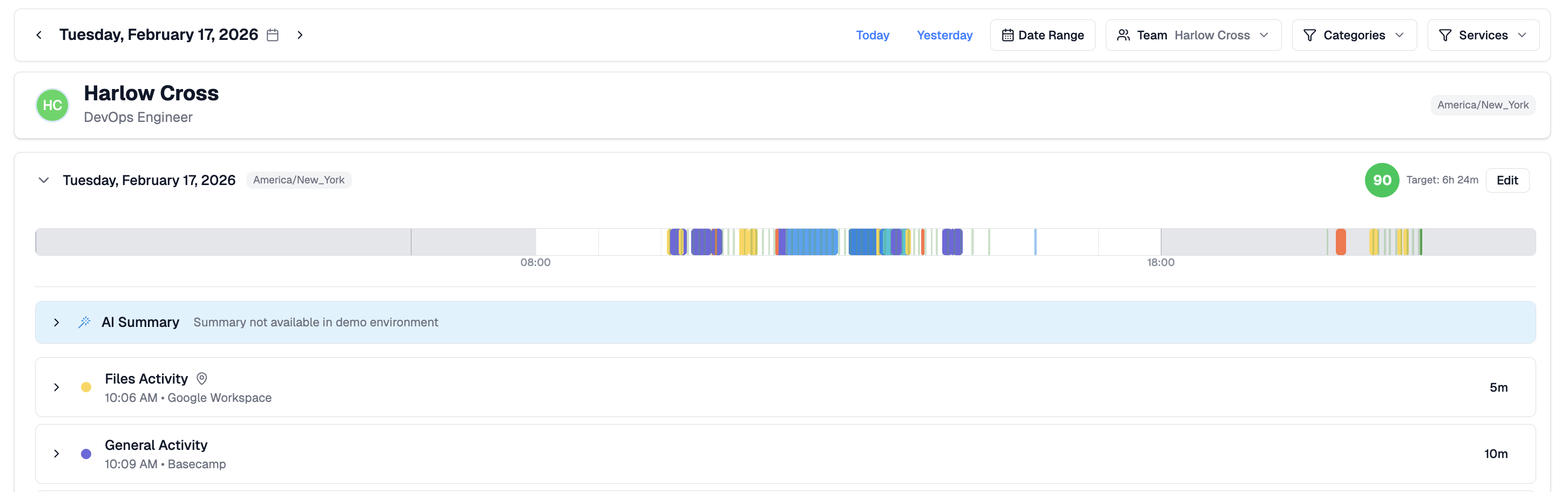Click the 18:00 timeline label
Viewport: 1568px width, 492px height.
pos(1160,263)
